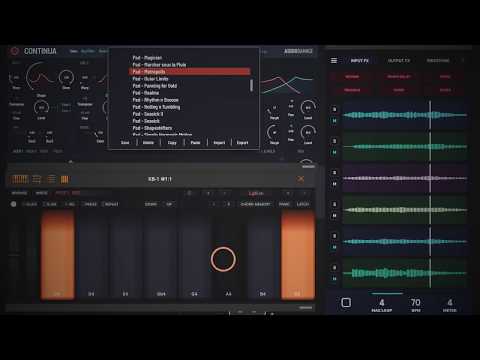
Task: Click the Max Loop value 4
Action: [x=382, y=303]
